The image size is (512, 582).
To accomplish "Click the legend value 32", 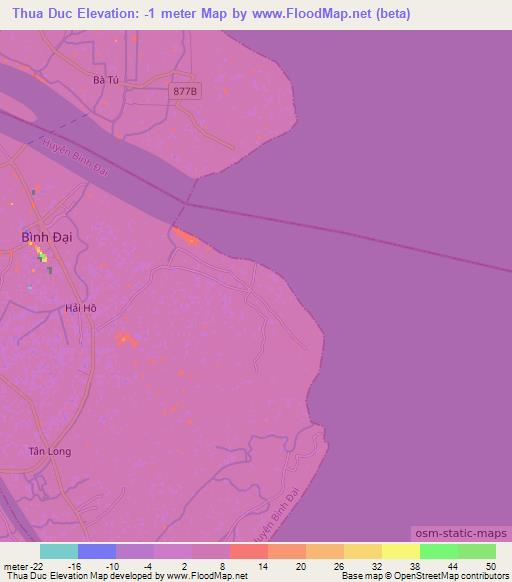I will point(377,566).
